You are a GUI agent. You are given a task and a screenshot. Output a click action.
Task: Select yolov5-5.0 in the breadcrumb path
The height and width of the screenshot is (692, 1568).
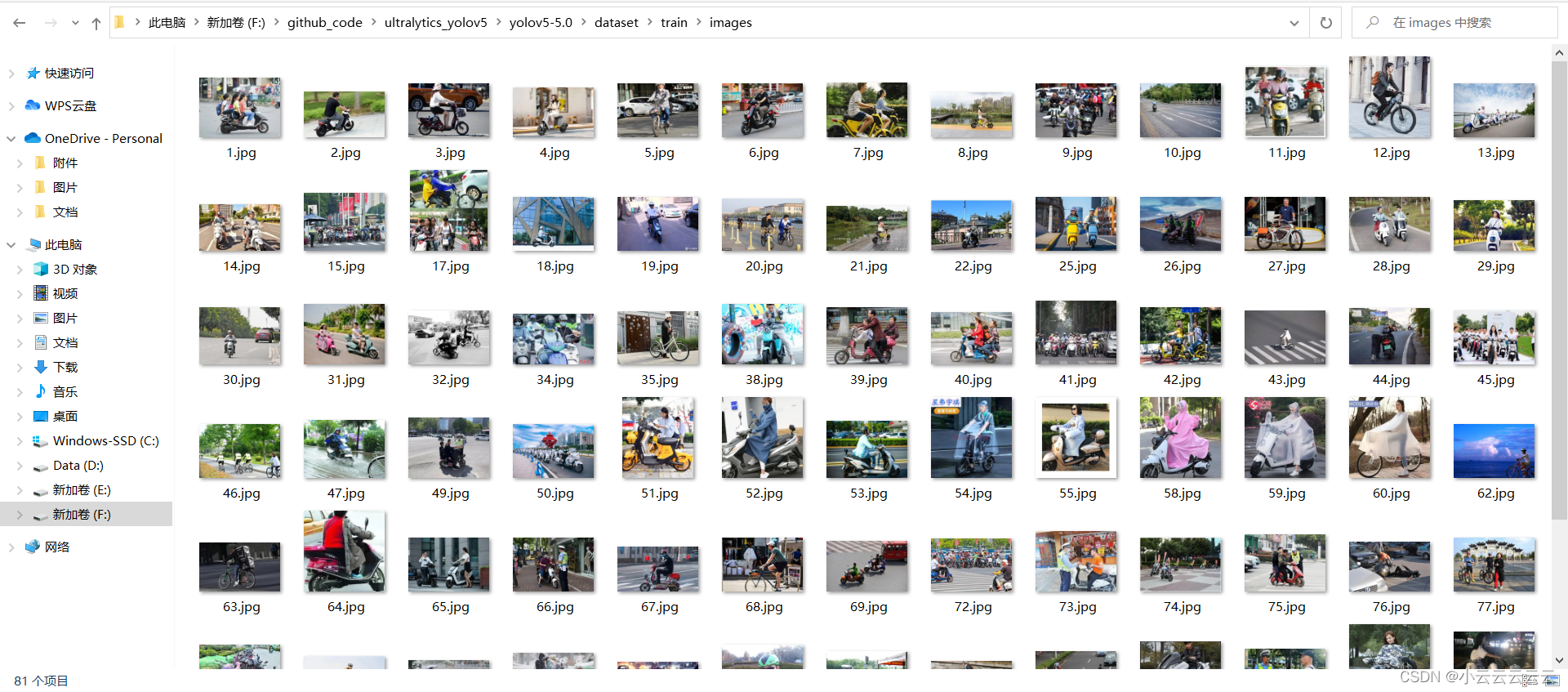coord(541,23)
